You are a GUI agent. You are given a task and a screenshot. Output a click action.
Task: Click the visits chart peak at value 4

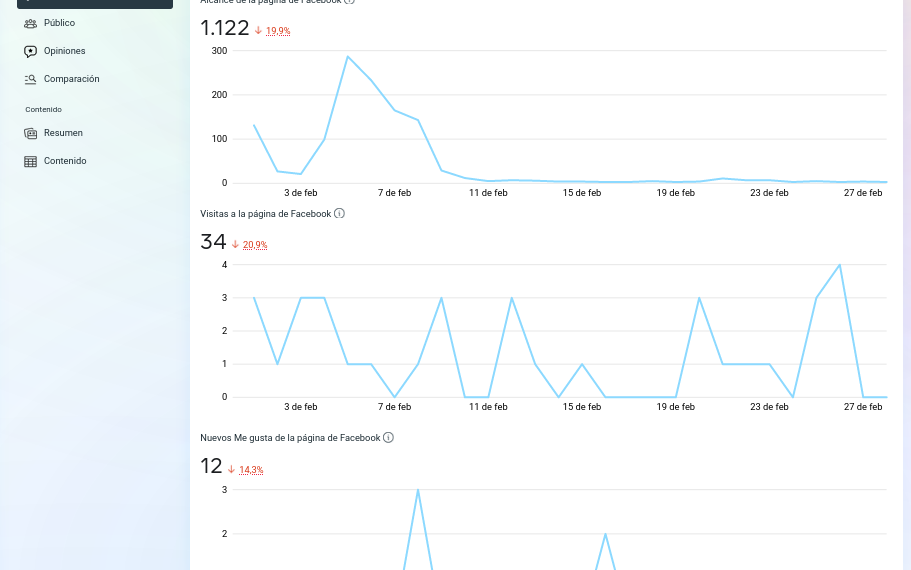coord(840,265)
